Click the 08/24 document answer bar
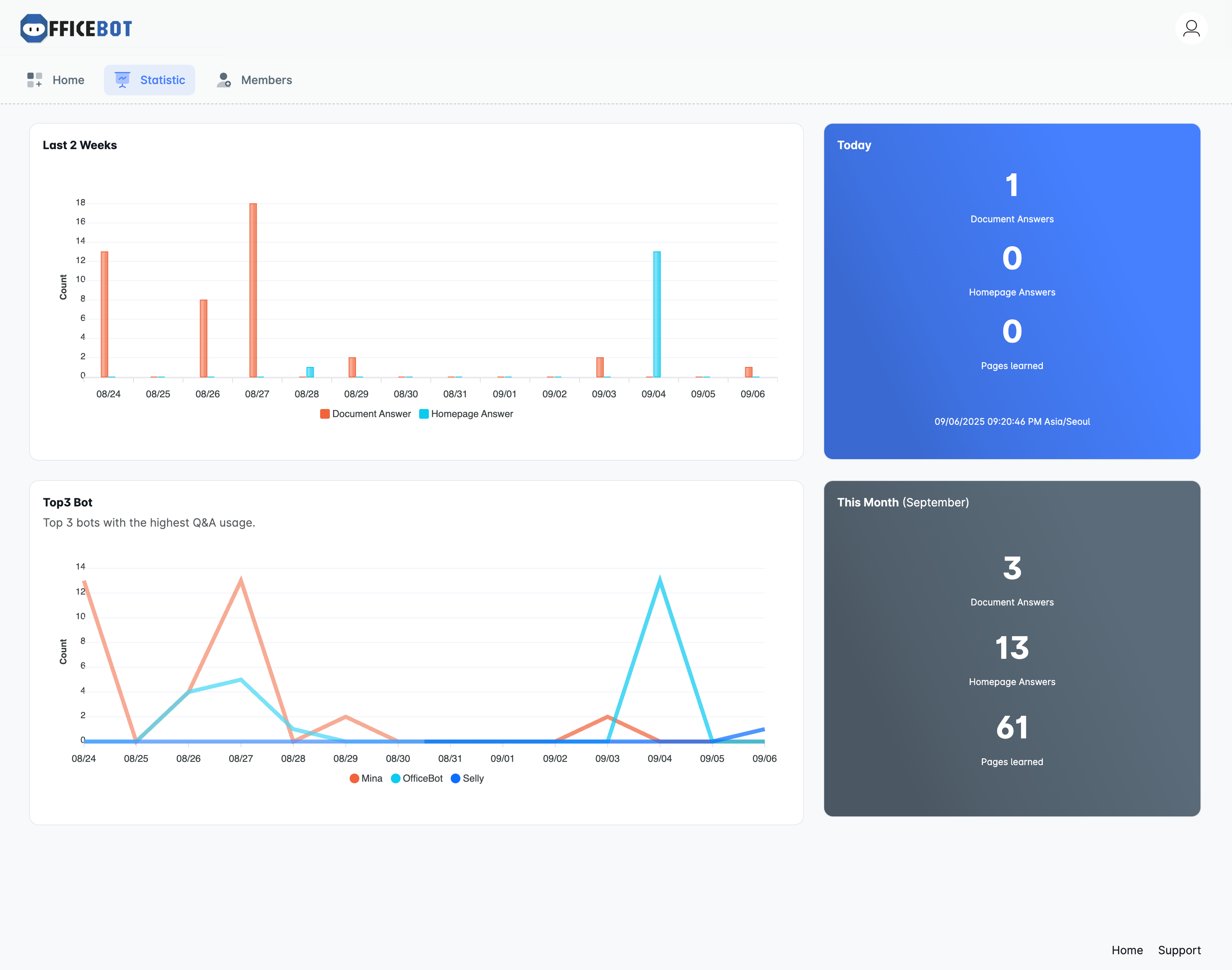 pyautogui.click(x=105, y=314)
